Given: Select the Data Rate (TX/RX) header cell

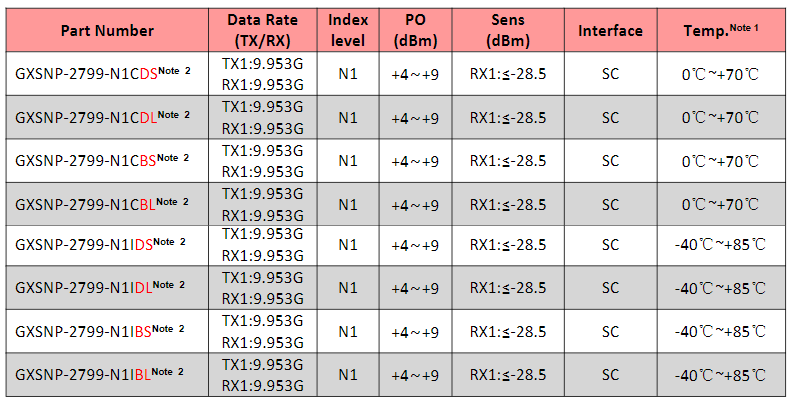Looking at the screenshot, I should coord(263,30).
